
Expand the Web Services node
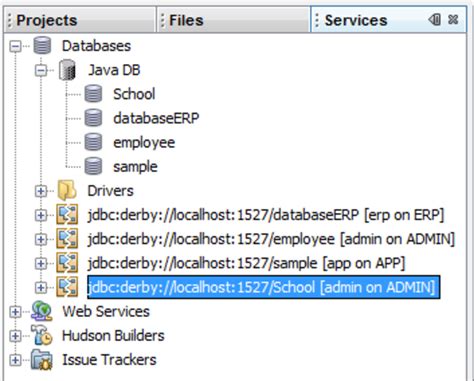(x=15, y=312)
